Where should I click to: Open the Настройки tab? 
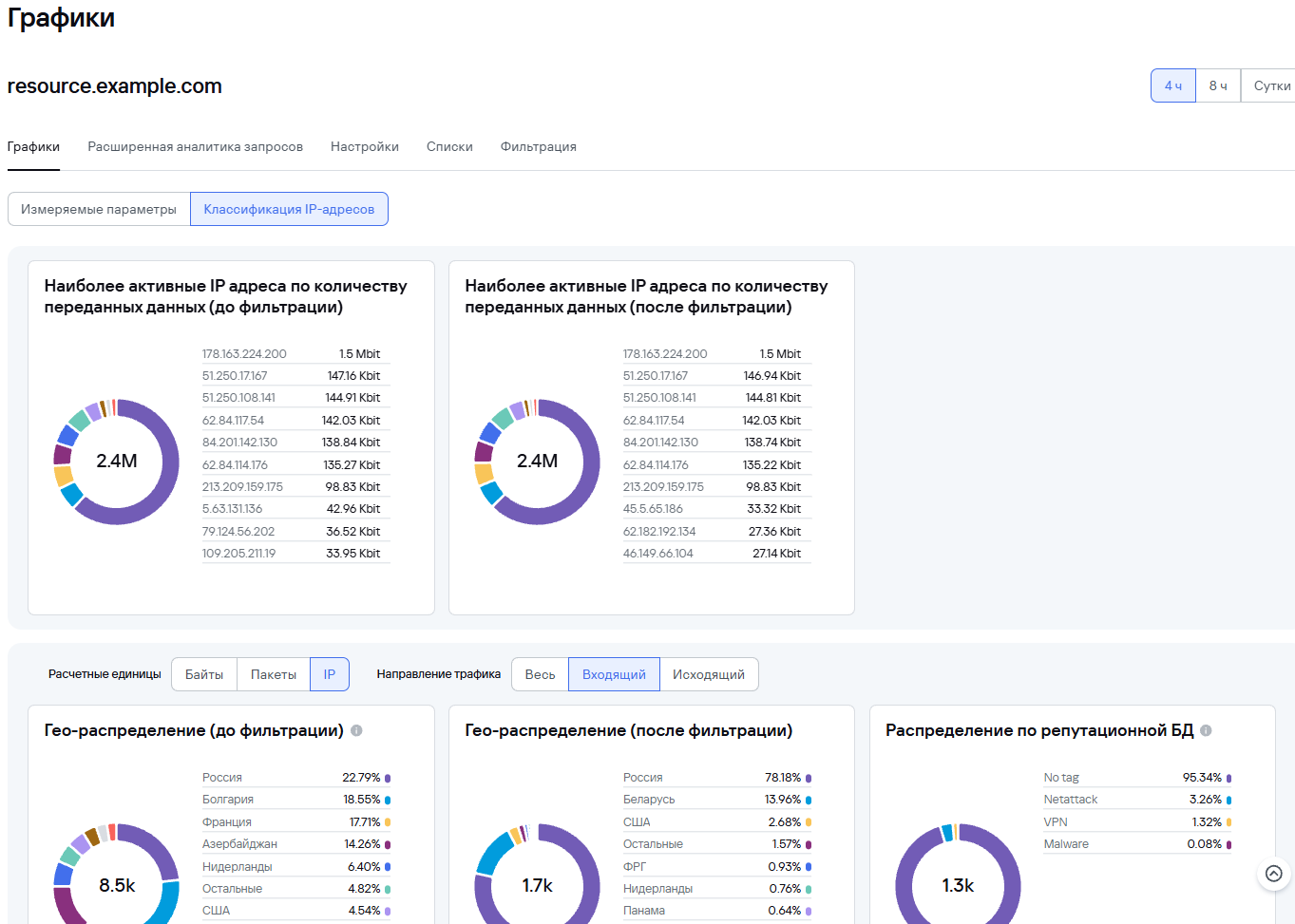click(x=365, y=146)
